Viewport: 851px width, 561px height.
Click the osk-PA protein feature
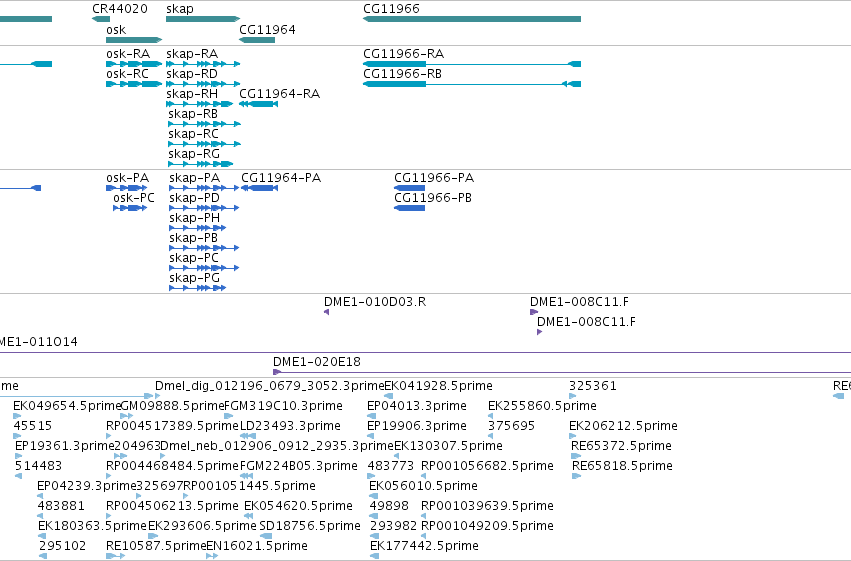126,188
